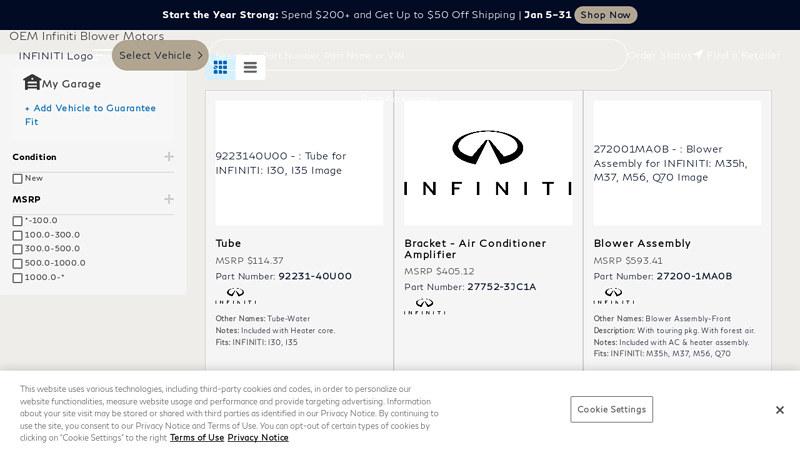Check the New condition checkbox
Viewport: 800px width, 450px height.
point(17,179)
